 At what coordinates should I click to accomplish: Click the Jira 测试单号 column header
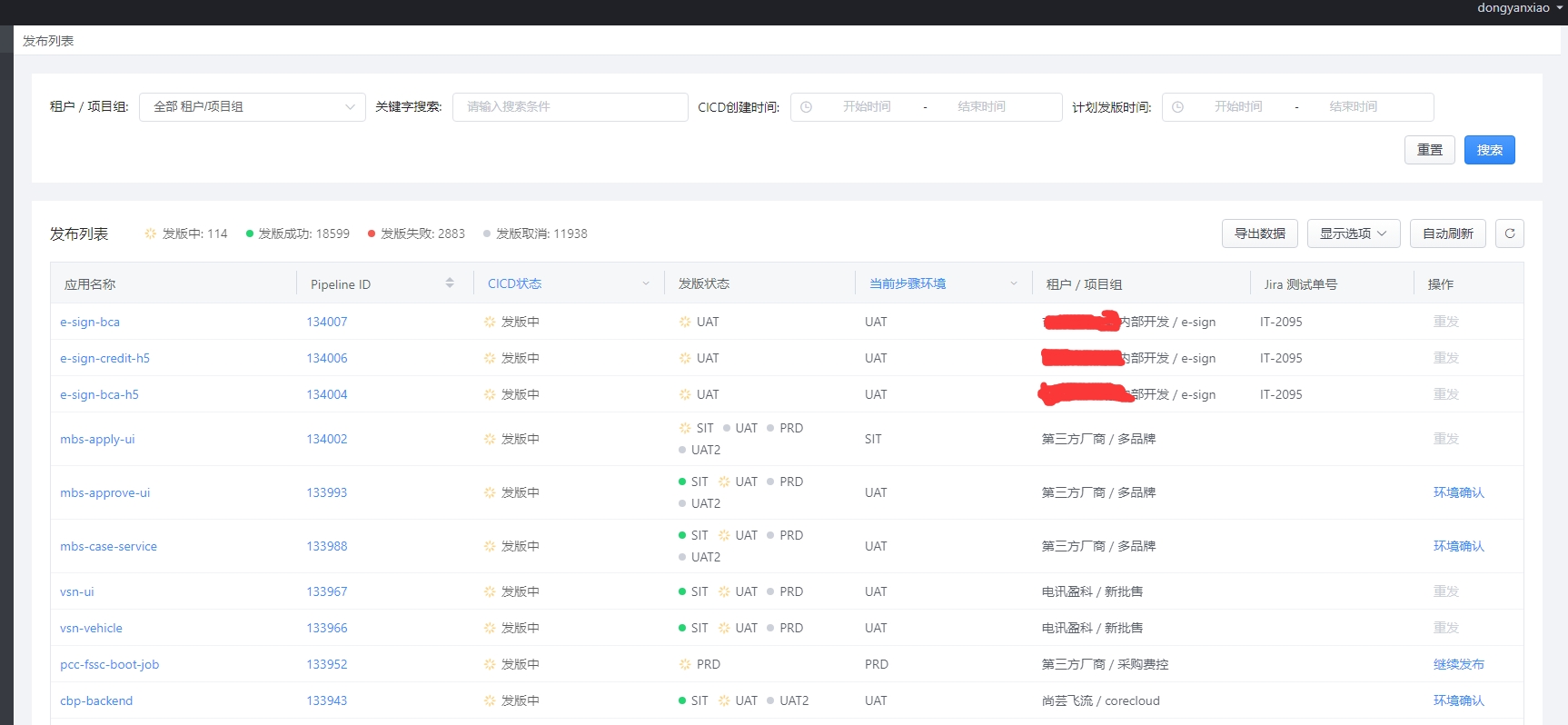[x=1301, y=284]
